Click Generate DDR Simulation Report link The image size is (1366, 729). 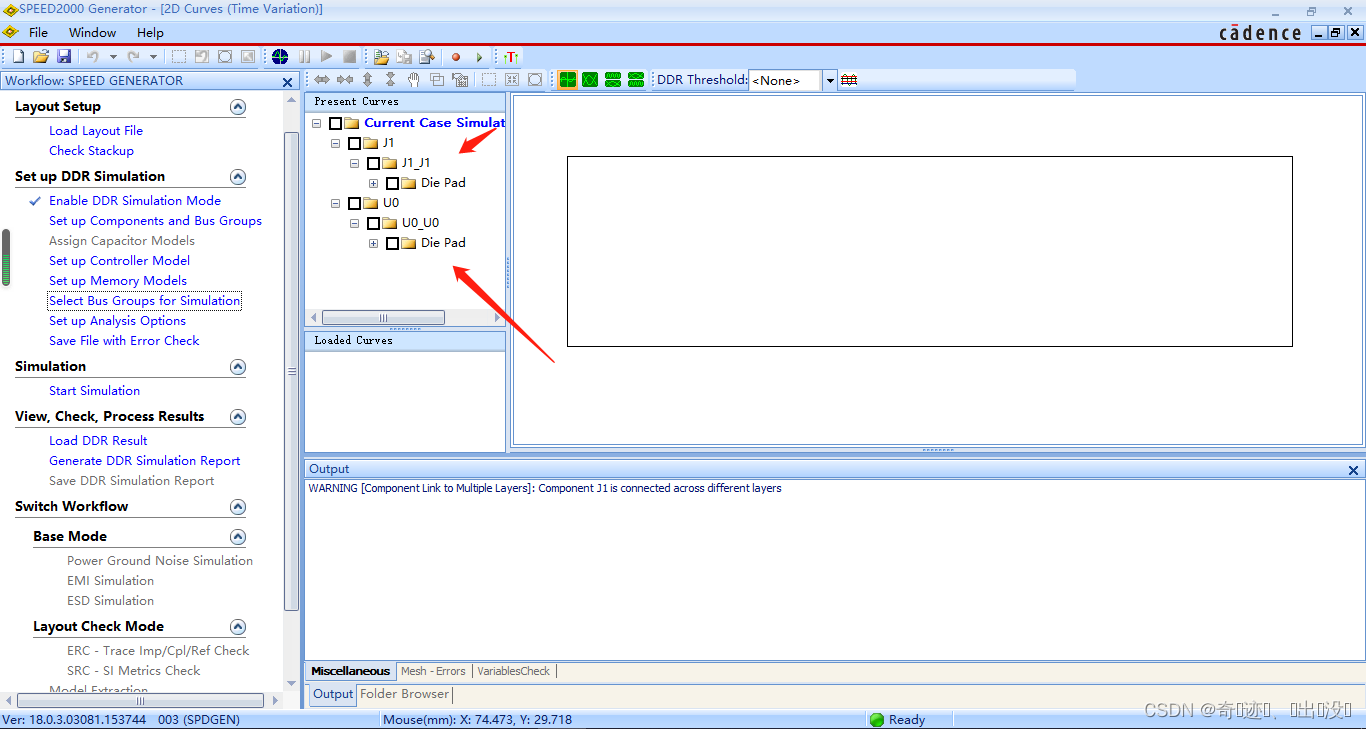coord(145,461)
